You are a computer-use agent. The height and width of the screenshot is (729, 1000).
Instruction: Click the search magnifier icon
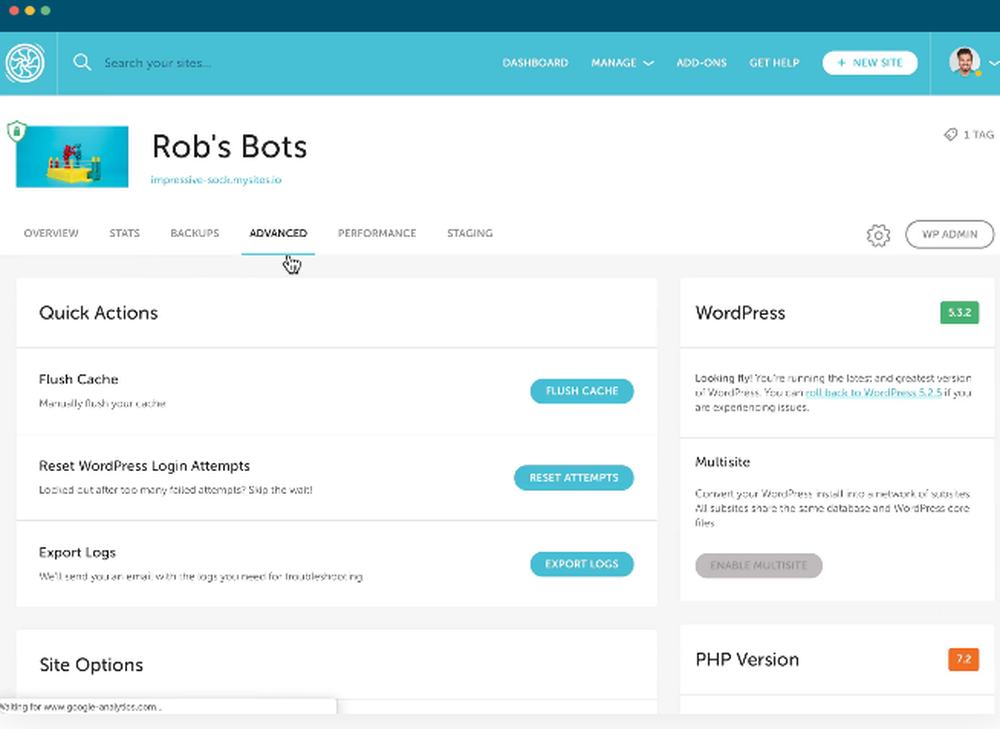click(82, 62)
